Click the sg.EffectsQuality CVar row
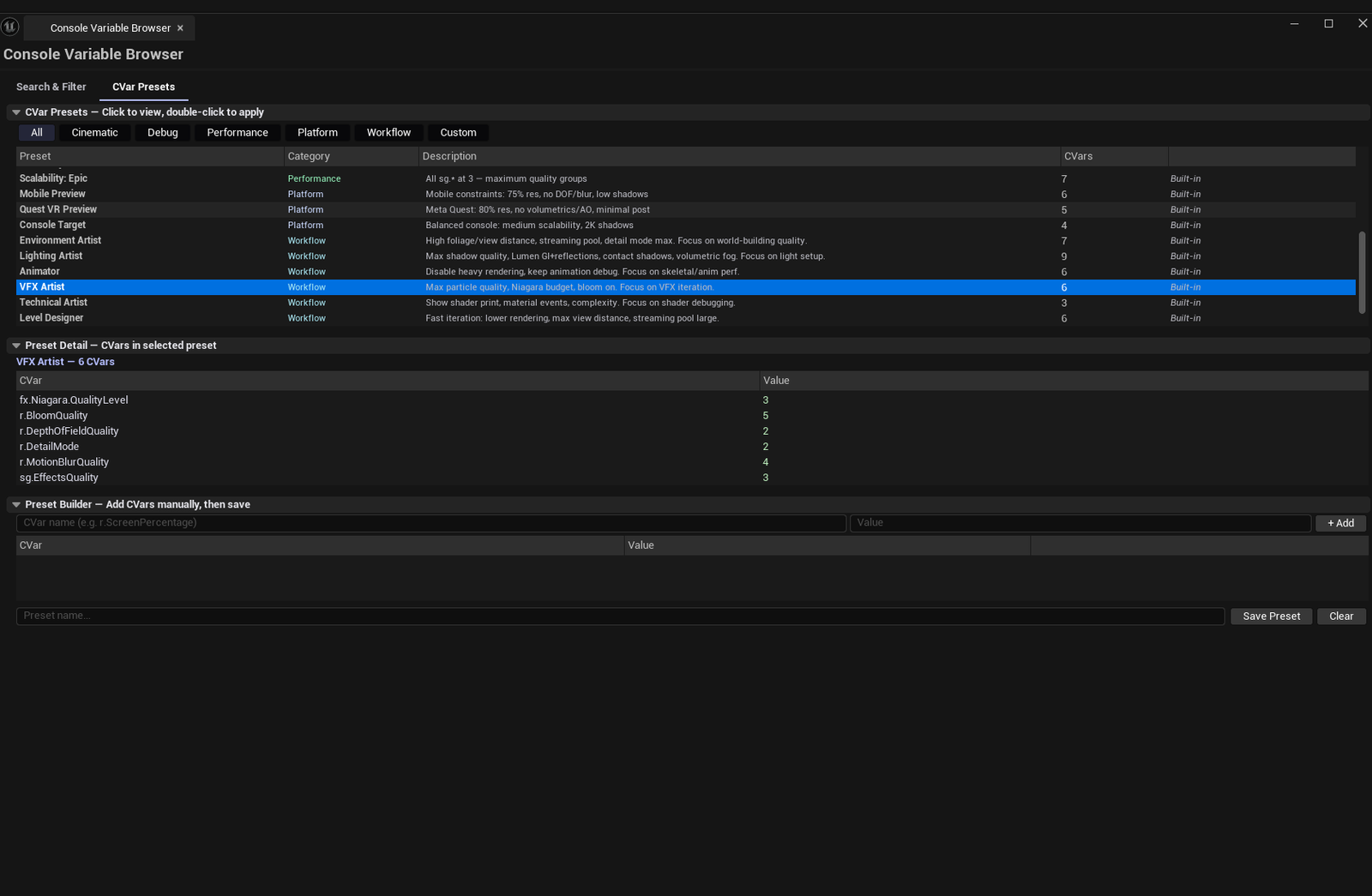The width and height of the screenshot is (1372, 896). coord(692,478)
